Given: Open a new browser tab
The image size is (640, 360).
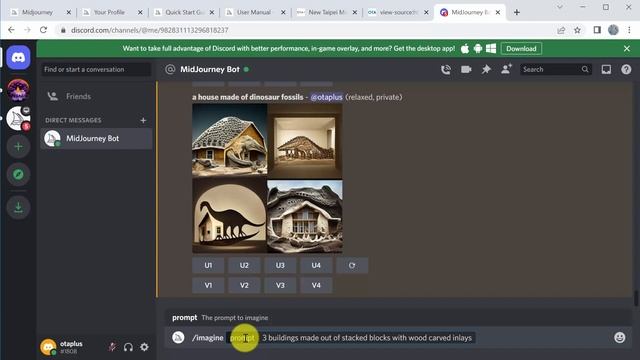Looking at the screenshot, I should click(517, 12).
